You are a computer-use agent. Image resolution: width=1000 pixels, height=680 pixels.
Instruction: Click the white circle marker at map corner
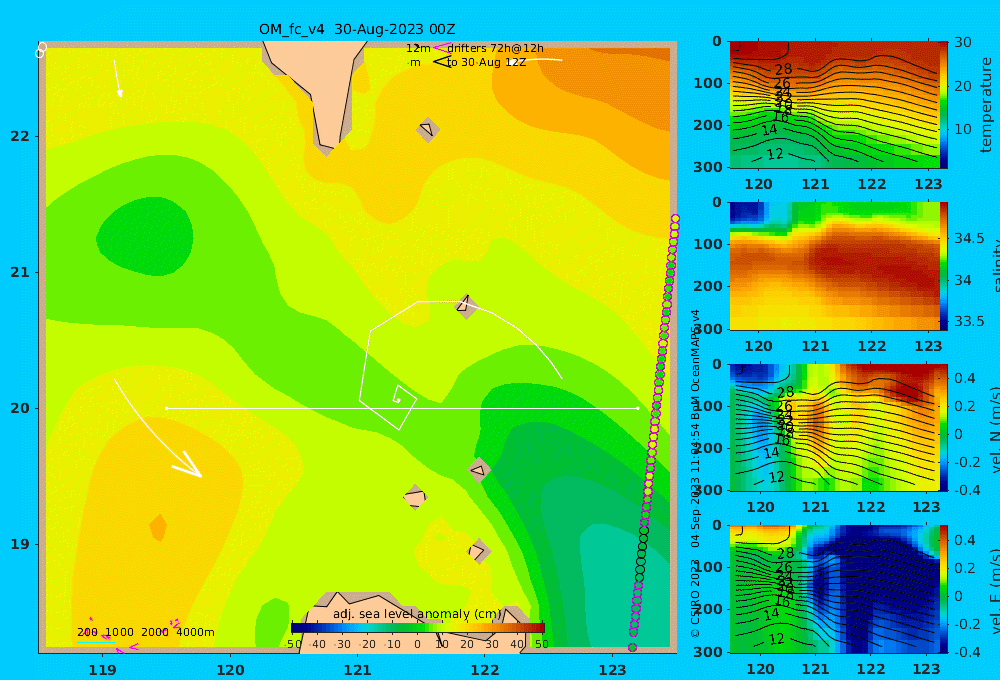tap(40, 50)
